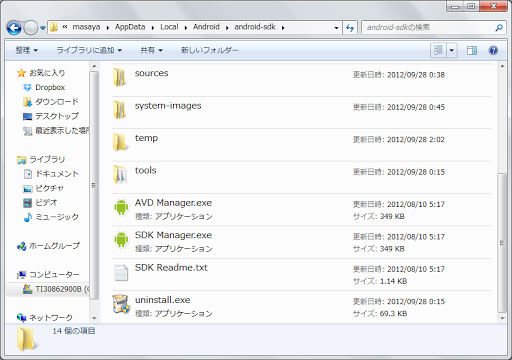Screen dimensions: 512x360
Task: Open the recent pages dropdown arrow
Action: coord(43,28)
